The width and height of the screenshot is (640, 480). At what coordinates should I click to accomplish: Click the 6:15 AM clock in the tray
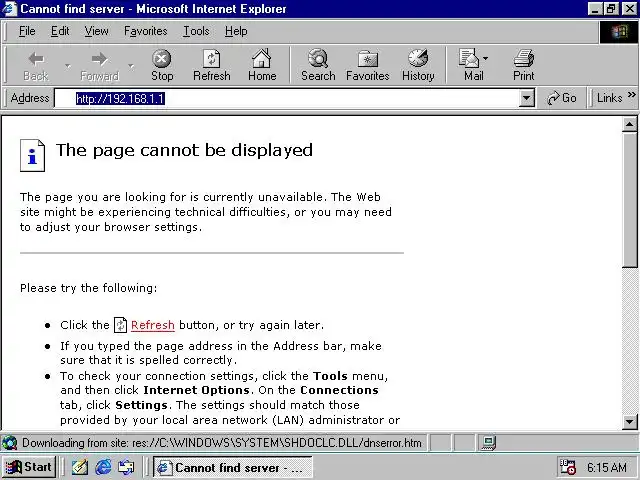(607, 467)
